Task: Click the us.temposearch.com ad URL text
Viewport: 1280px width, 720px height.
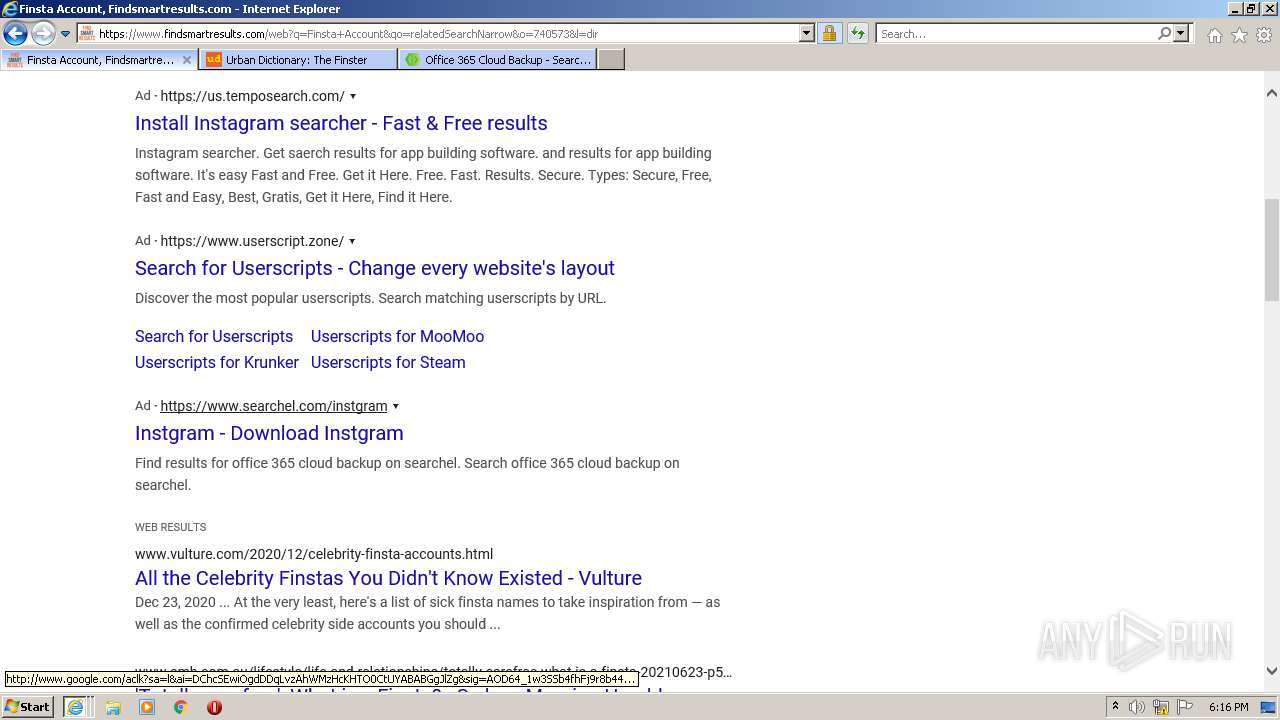Action: [252, 96]
